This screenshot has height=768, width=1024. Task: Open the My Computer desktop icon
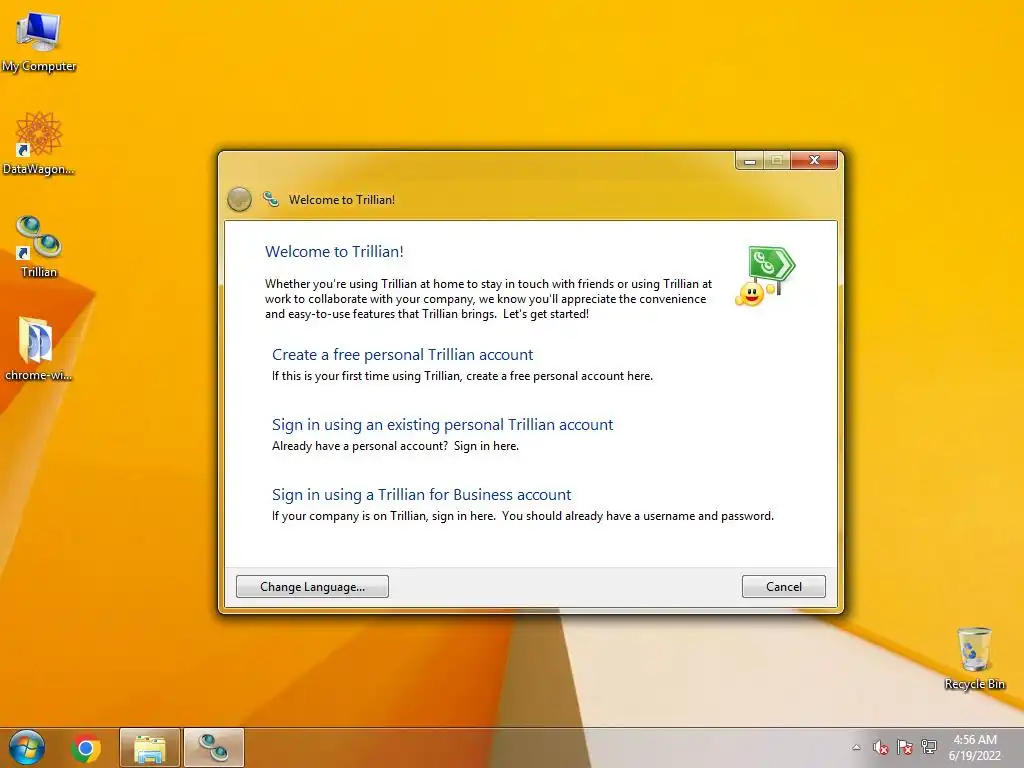(x=39, y=42)
